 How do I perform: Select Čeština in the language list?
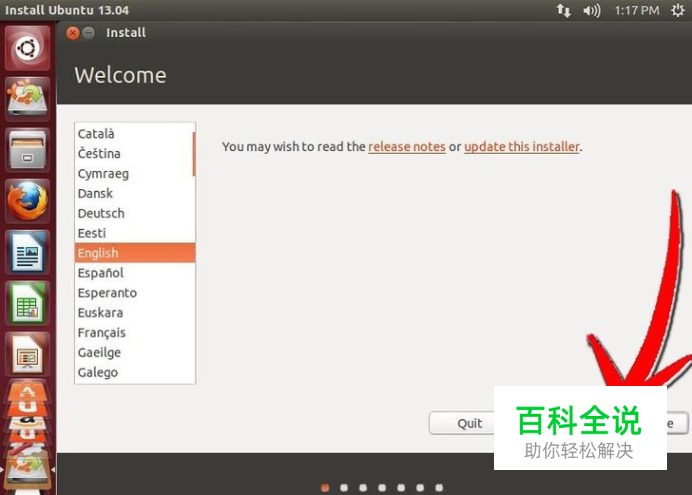[x=135, y=154]
